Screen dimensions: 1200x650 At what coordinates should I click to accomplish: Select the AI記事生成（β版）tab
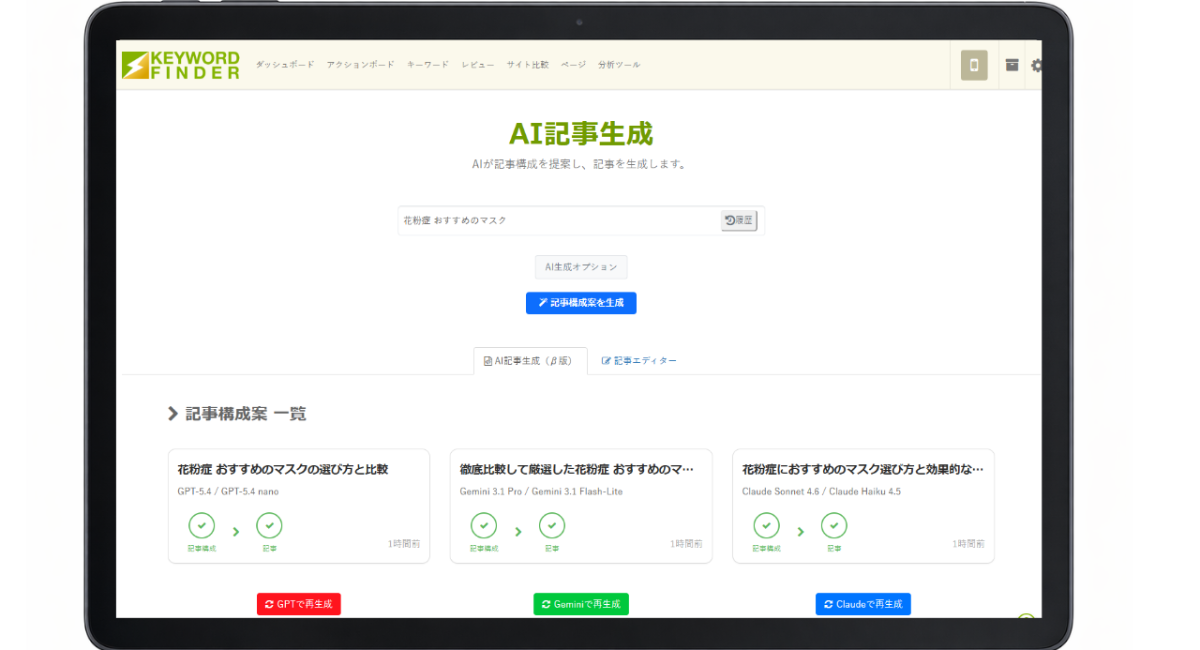529,361
